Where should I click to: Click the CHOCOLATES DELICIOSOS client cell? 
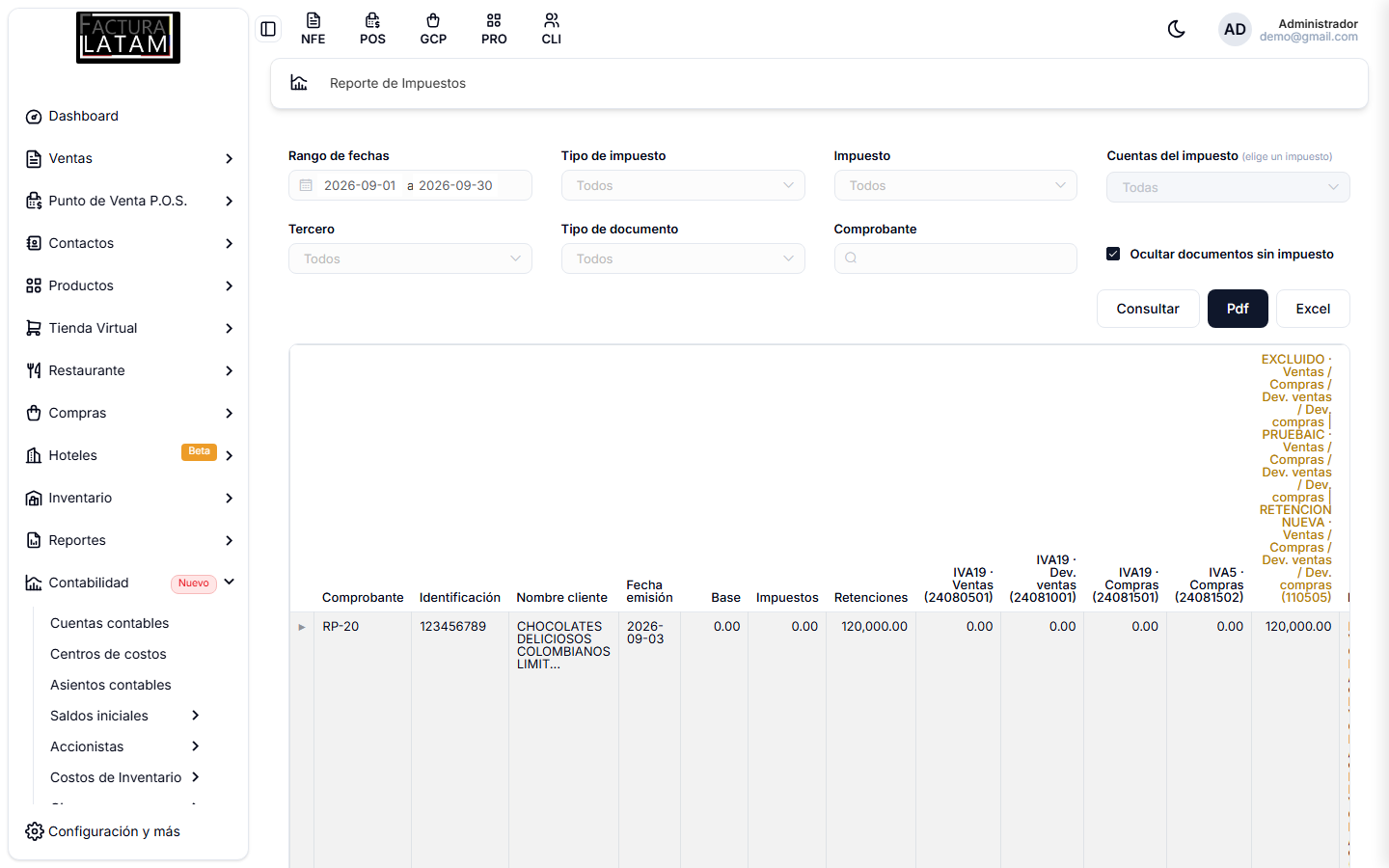click(563, 645)
